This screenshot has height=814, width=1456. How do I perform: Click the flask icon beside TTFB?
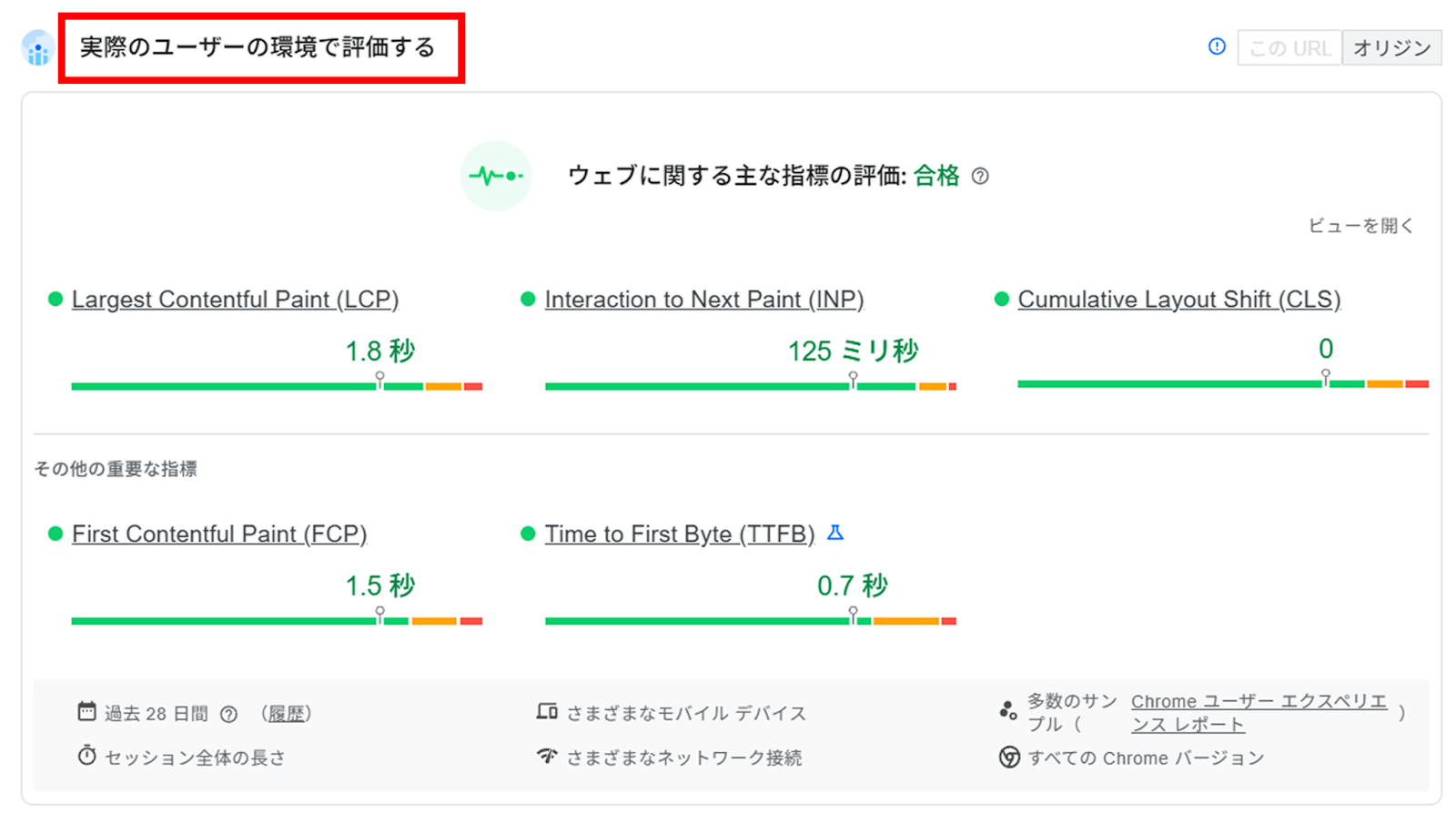coord(835,533)
